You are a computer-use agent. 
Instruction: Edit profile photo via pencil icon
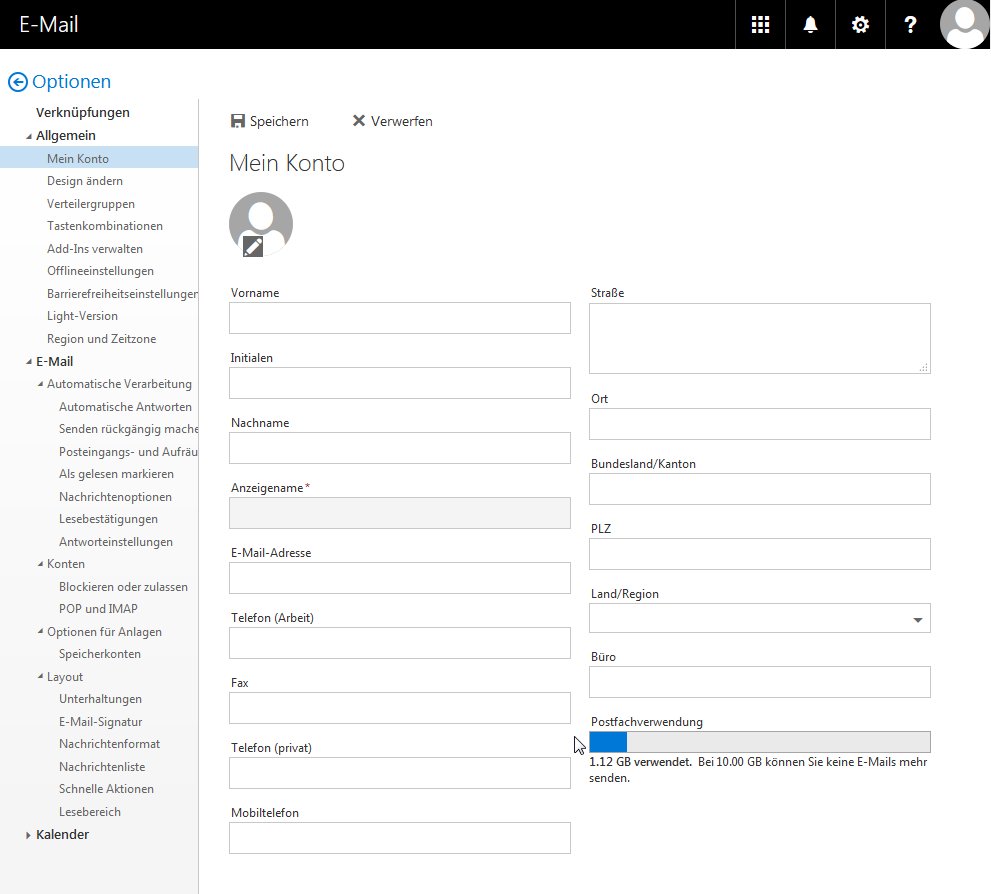pos(253,246)
